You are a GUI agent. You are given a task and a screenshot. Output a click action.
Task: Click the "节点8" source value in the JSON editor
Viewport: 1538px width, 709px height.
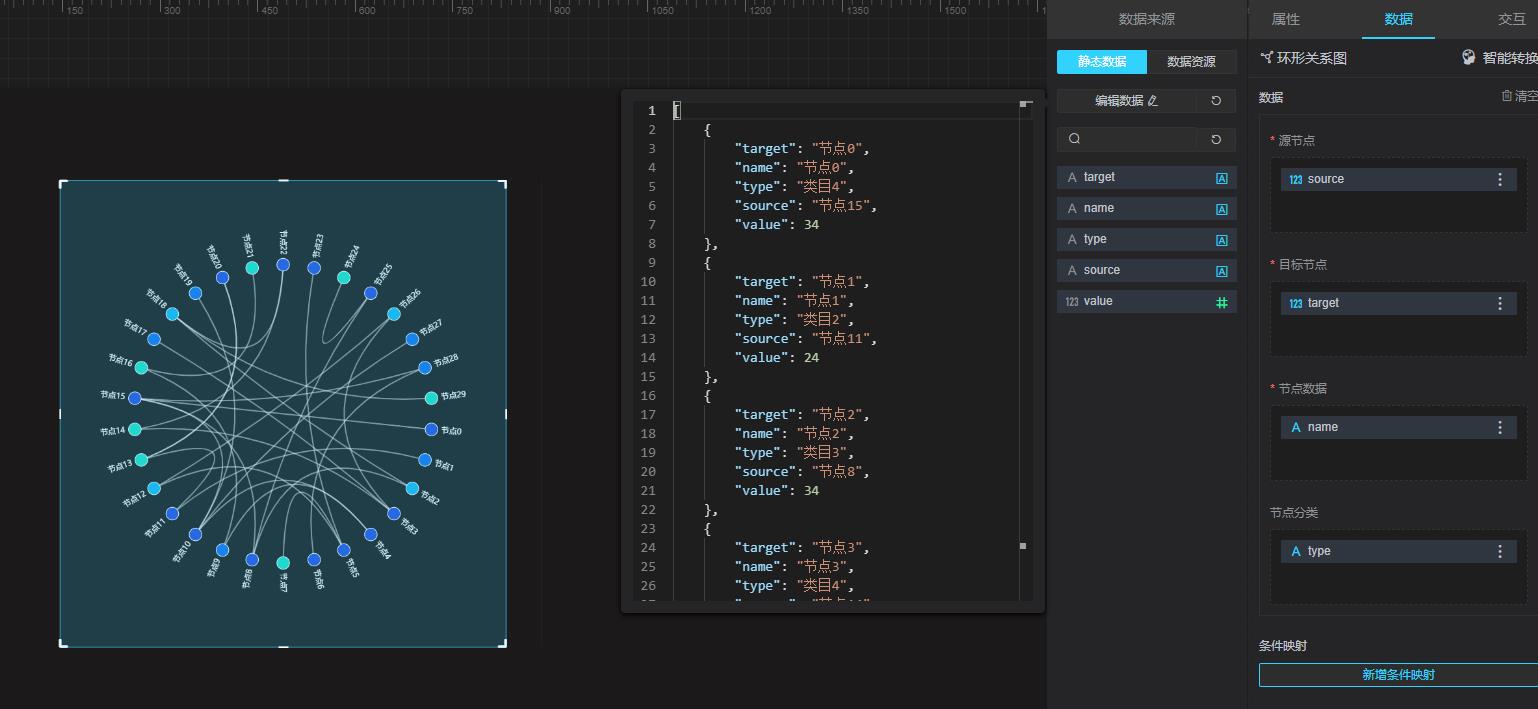pyautogui.click(x=837, y=472)
